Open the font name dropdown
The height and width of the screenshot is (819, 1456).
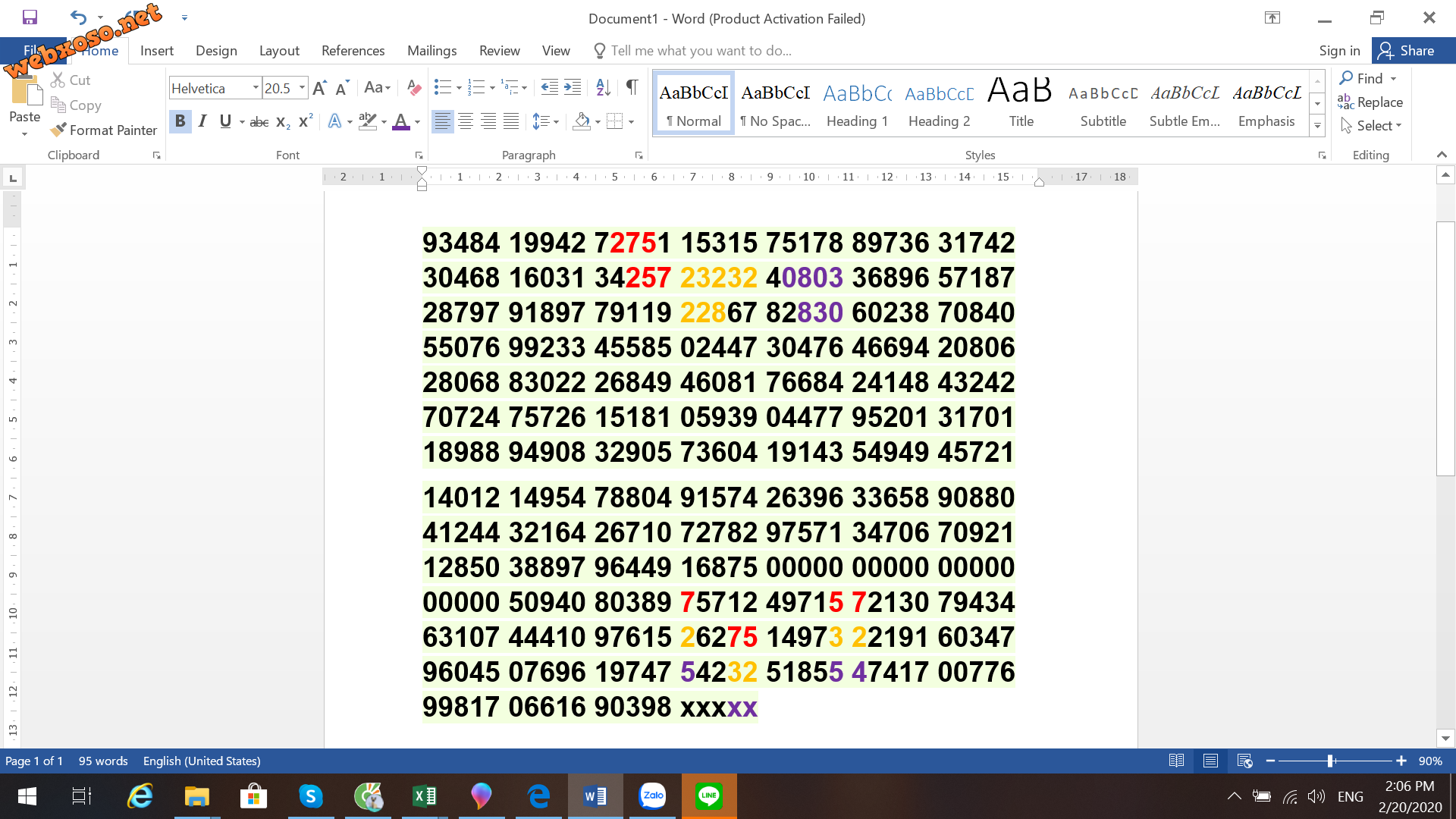click(x=256, y=88)
